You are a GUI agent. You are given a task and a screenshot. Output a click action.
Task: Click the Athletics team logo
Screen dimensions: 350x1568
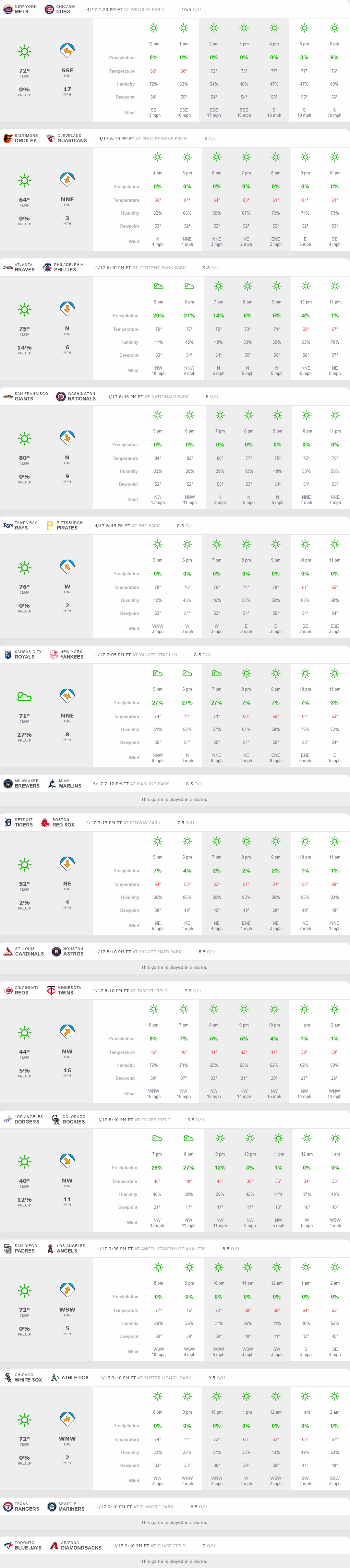click(x=55, y=1378)
